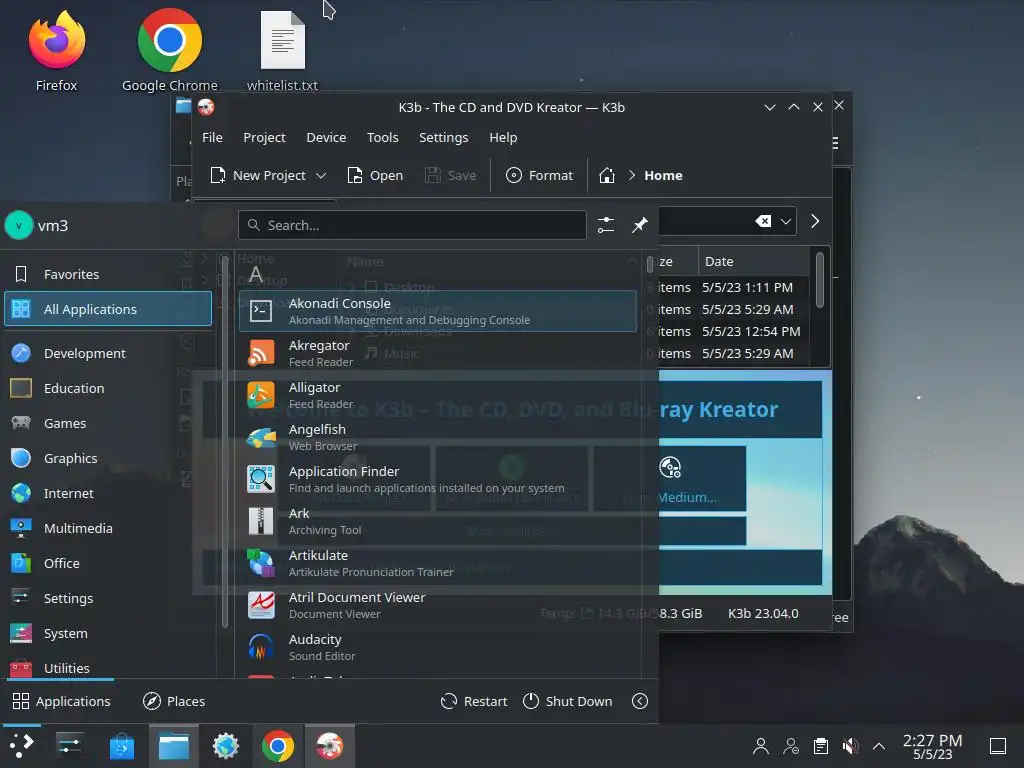The height and width of the screenshot is (768, 1024).
Task: Open the K3b File menu
Action: (212, 137)
